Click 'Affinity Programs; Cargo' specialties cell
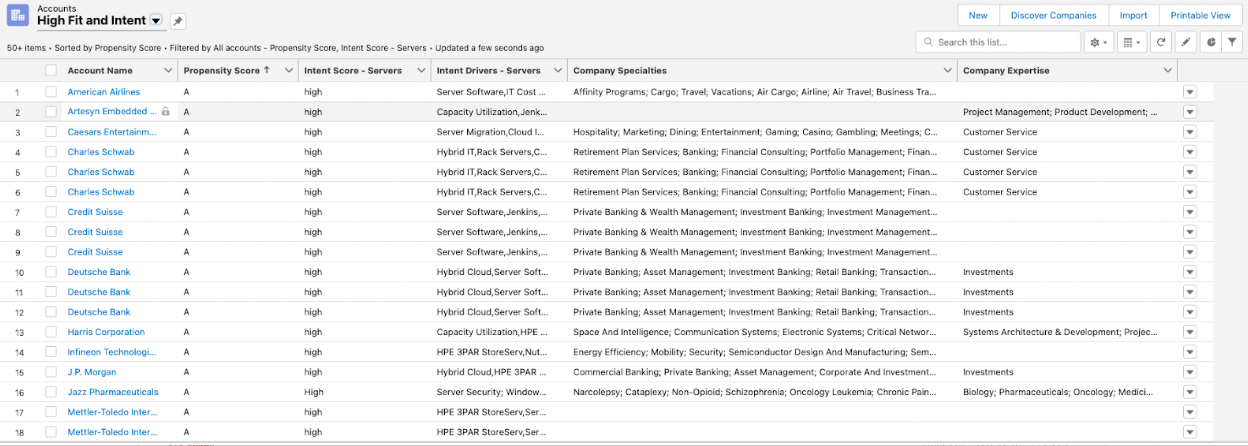The image size is (1248, 446). [x=755, y=92]
